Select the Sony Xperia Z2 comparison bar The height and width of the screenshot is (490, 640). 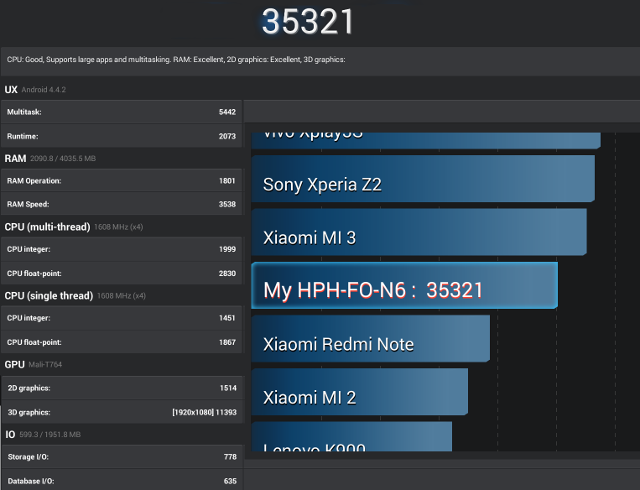423,178
